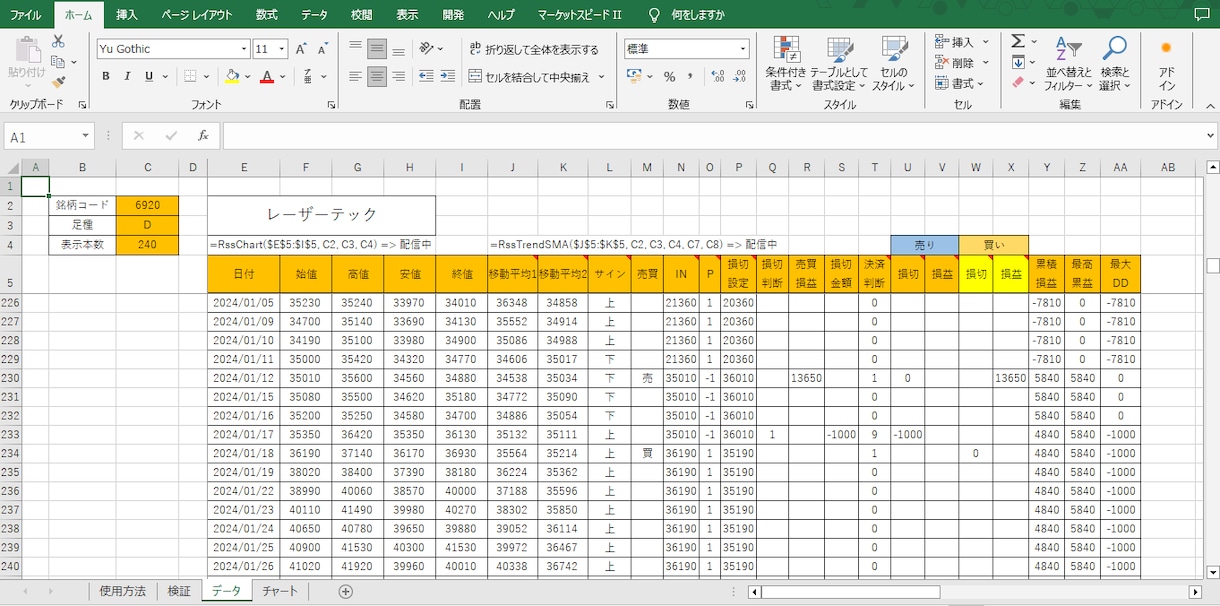Screen dimensions: 1220x606
Task: Click the decrease indent icon
Action: 427,76
